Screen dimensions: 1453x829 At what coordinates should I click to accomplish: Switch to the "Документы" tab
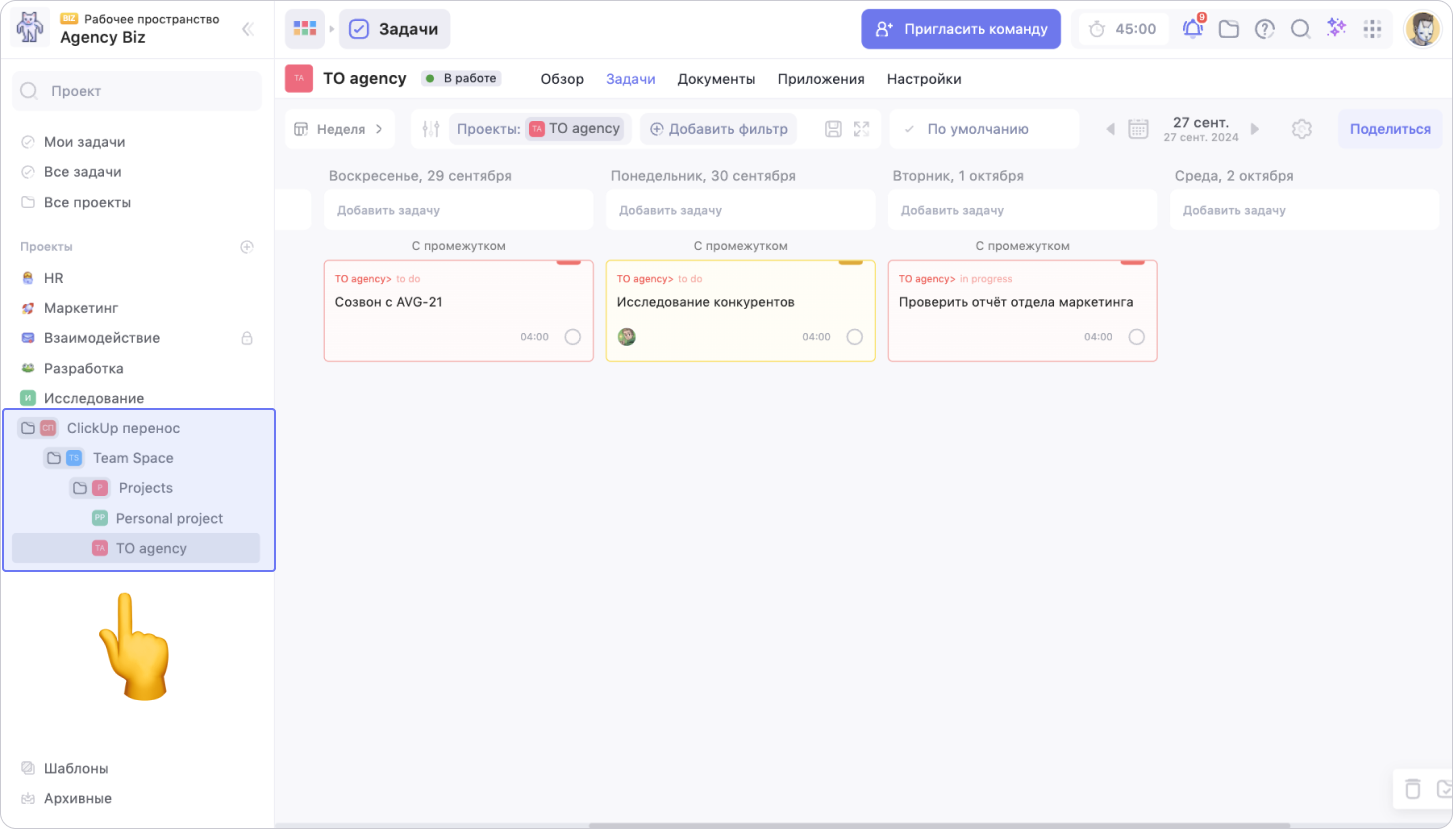[x=716, y=79]
